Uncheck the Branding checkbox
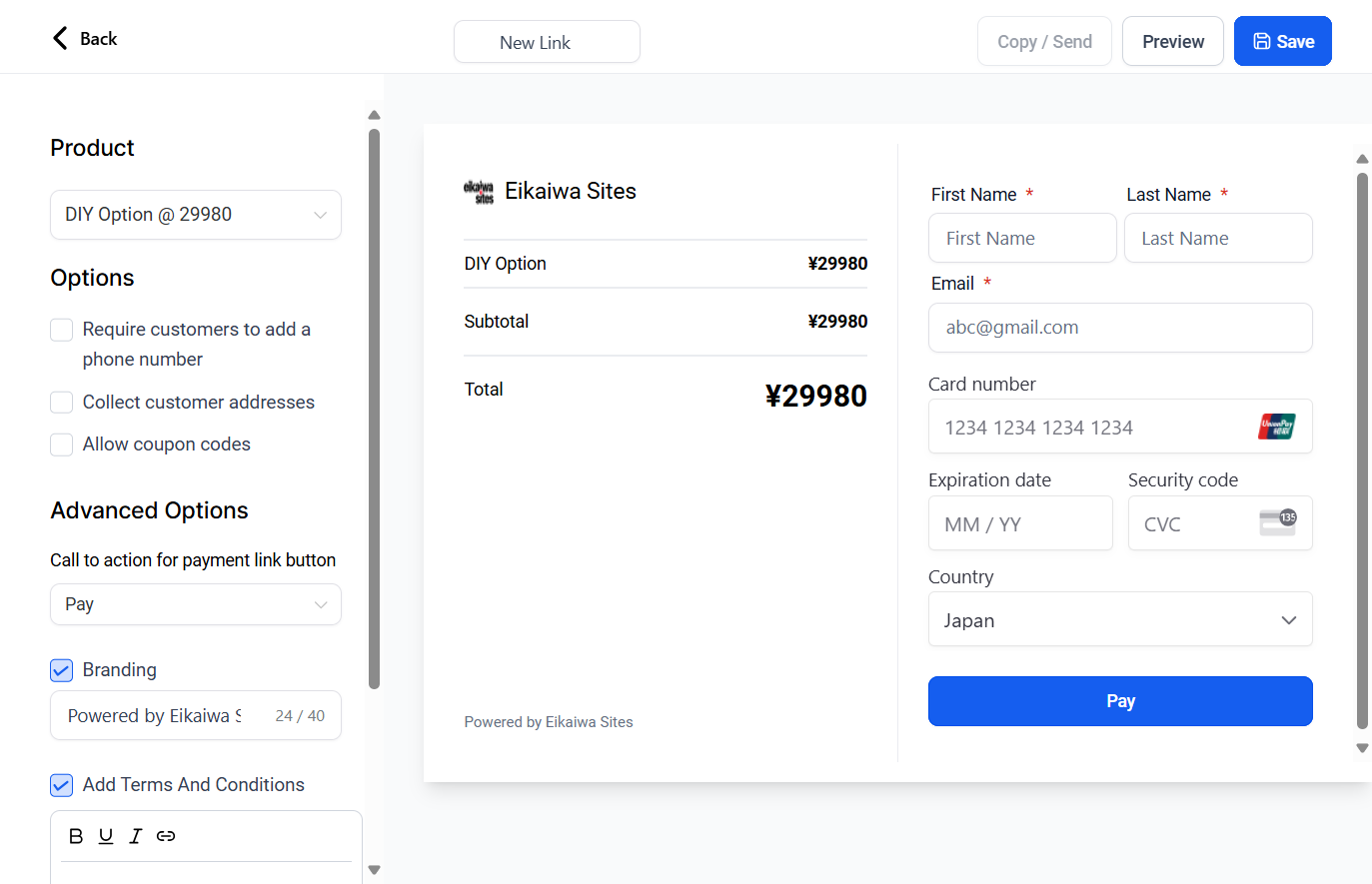Image resolution: width=1372 pixels, height=884 pixels. click(62, 670)
